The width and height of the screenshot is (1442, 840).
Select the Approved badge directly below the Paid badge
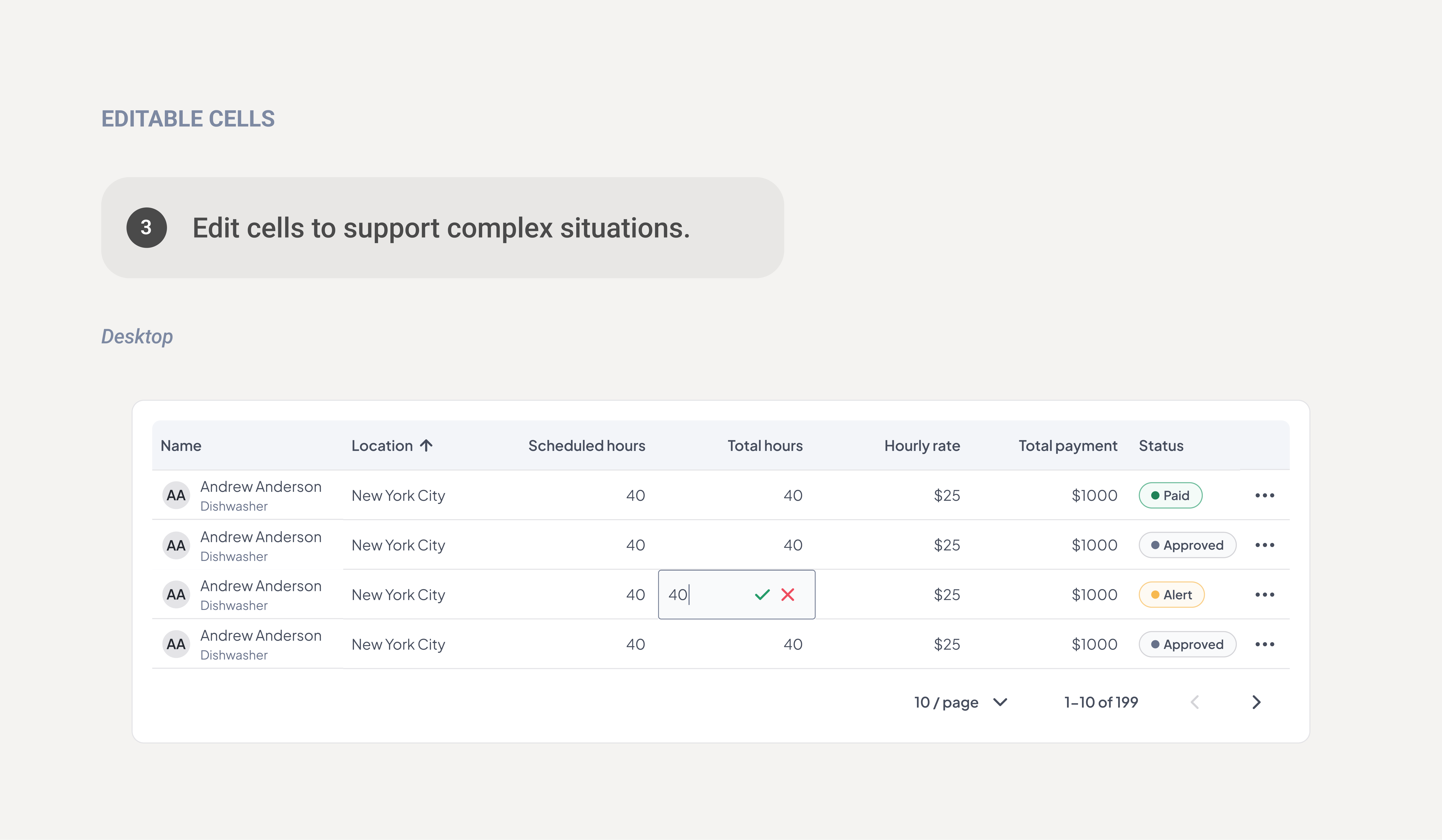(1187, 545)
